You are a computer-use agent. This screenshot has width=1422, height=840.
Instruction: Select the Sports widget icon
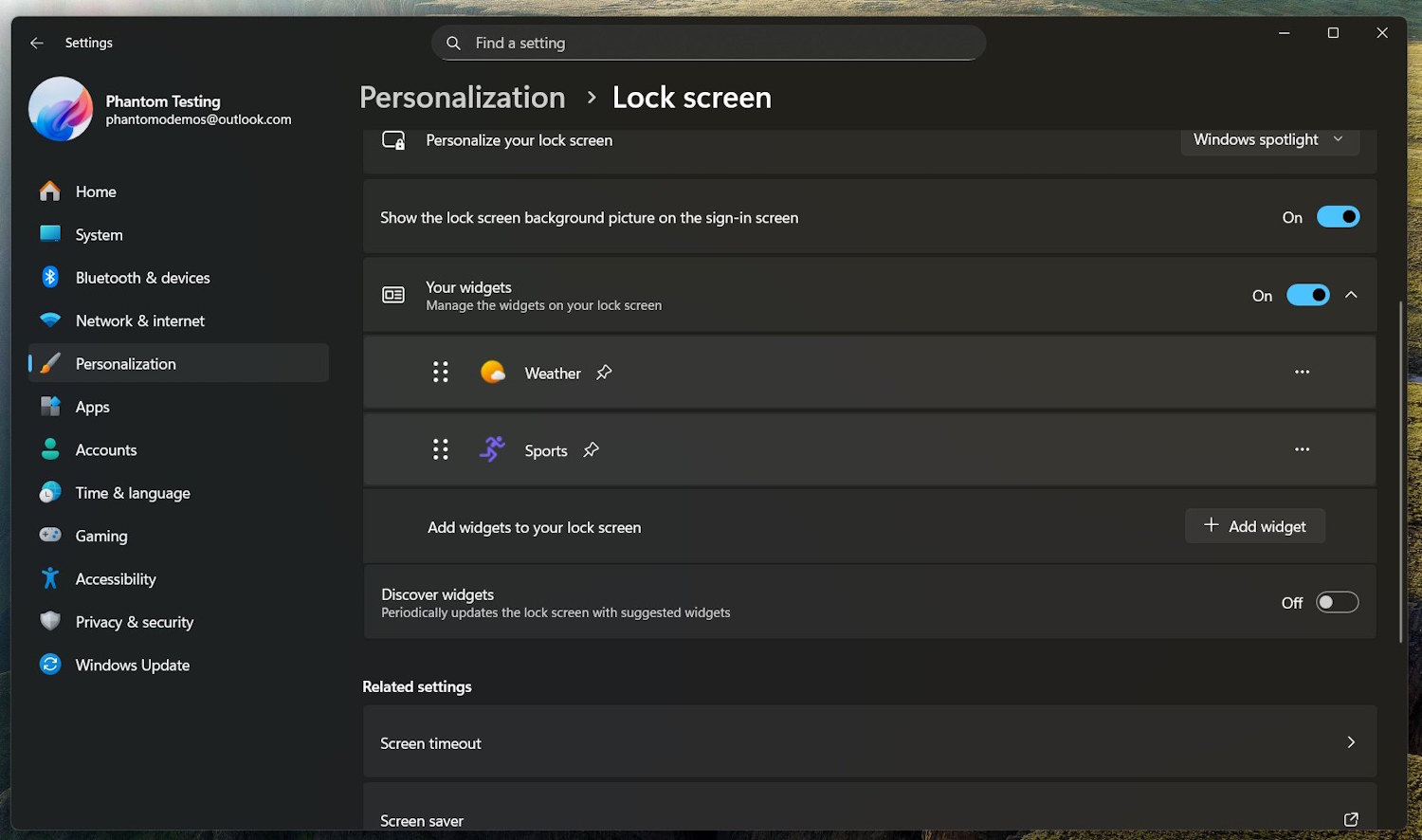[x=492, y=449]
